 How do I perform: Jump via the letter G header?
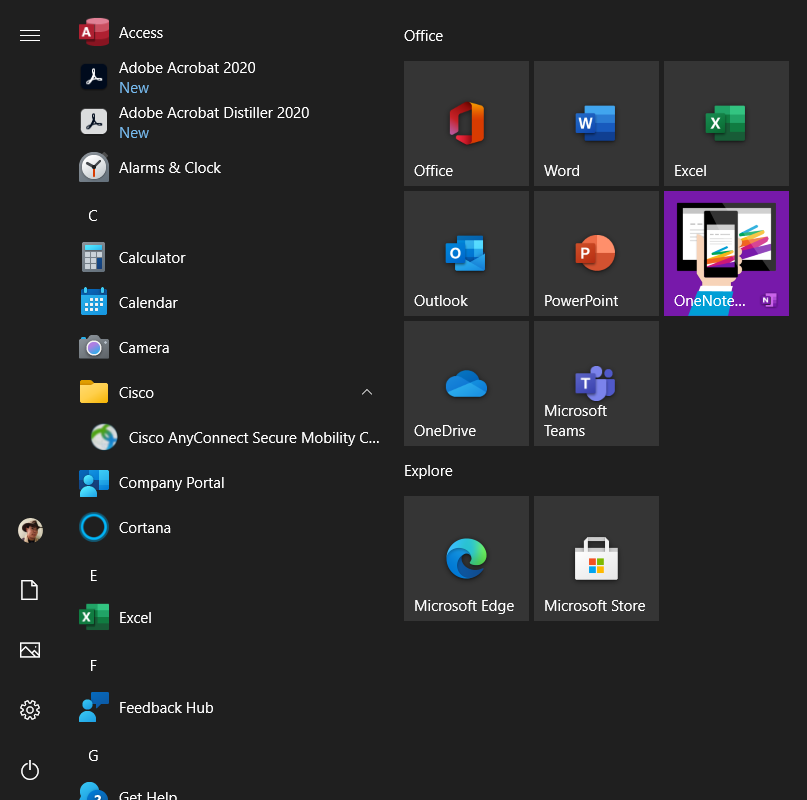[93, 756]
